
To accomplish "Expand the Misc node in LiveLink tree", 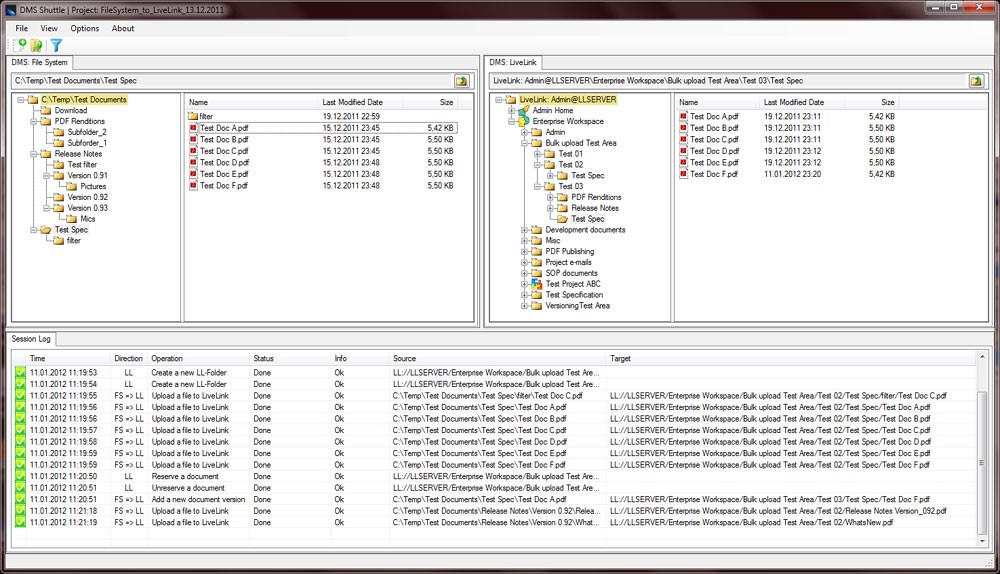I will [x=524, y=240].
